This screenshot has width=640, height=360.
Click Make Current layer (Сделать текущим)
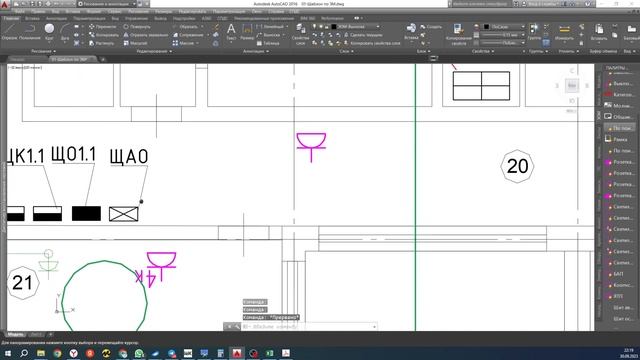[x=364, y=35]
